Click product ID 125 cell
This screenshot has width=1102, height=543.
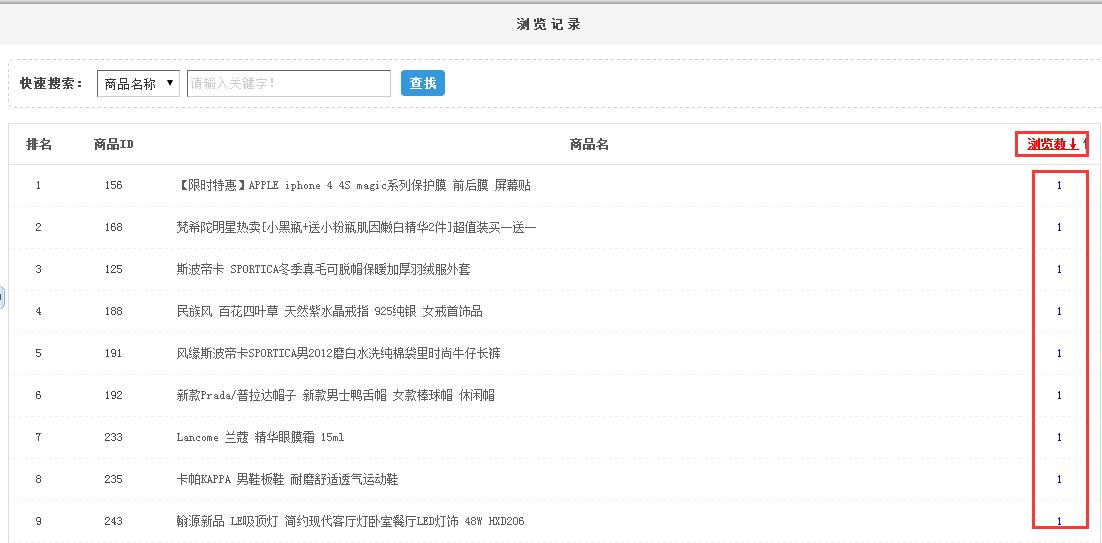coord(113,269)
